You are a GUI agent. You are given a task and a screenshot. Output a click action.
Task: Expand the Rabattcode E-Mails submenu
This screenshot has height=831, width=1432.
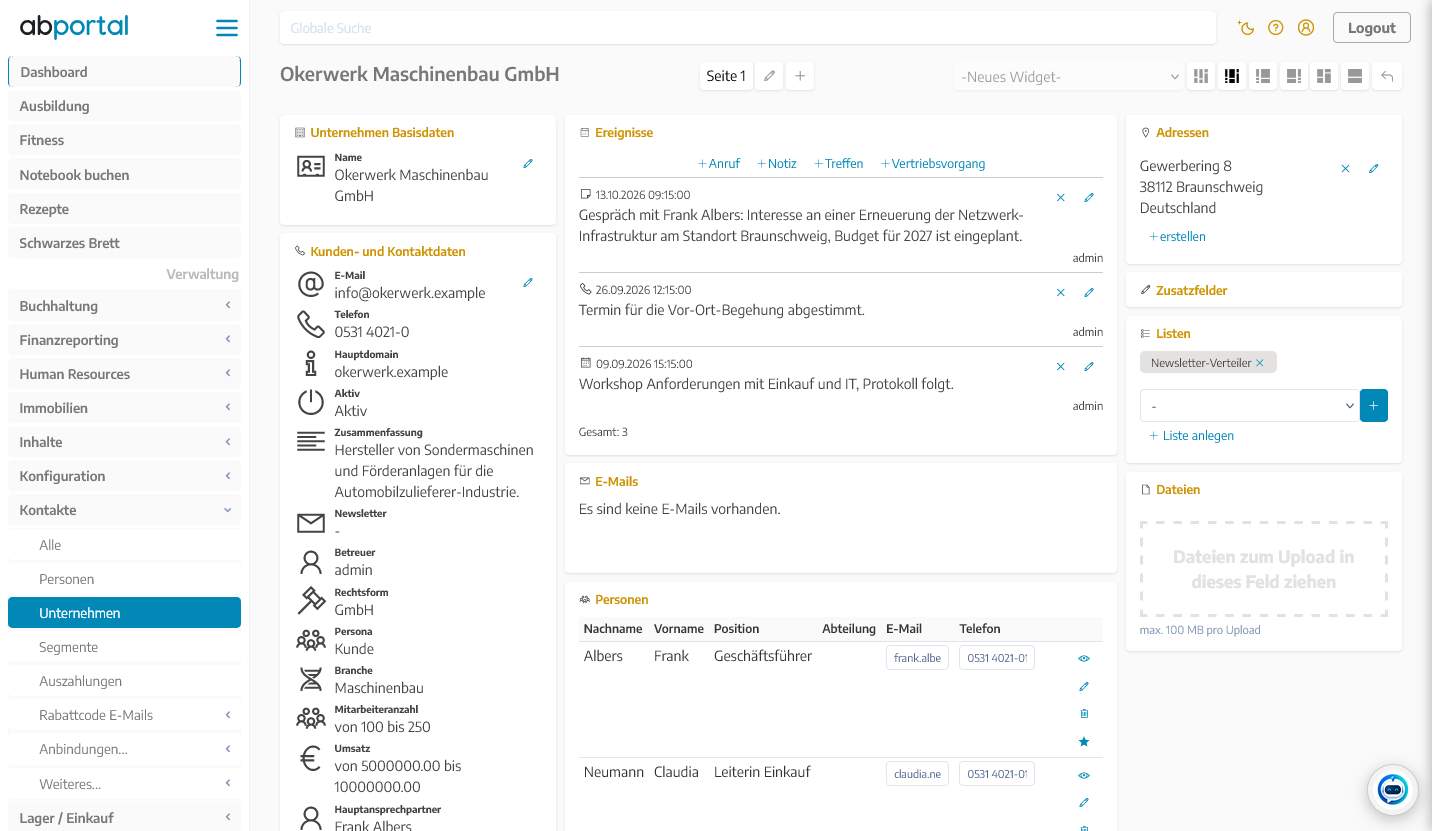pos(124,715)
